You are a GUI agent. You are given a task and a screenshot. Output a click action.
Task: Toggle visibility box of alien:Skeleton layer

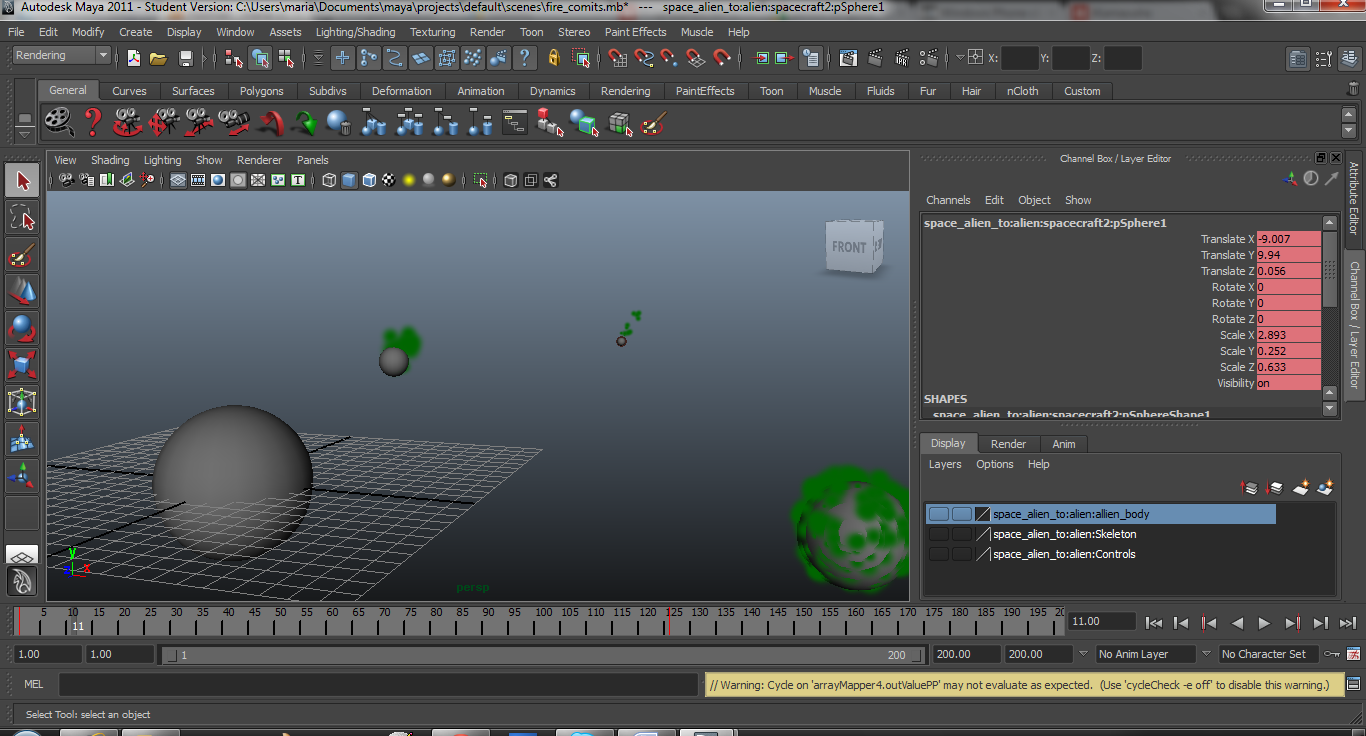pyautogui.click(x=938, y=534)
